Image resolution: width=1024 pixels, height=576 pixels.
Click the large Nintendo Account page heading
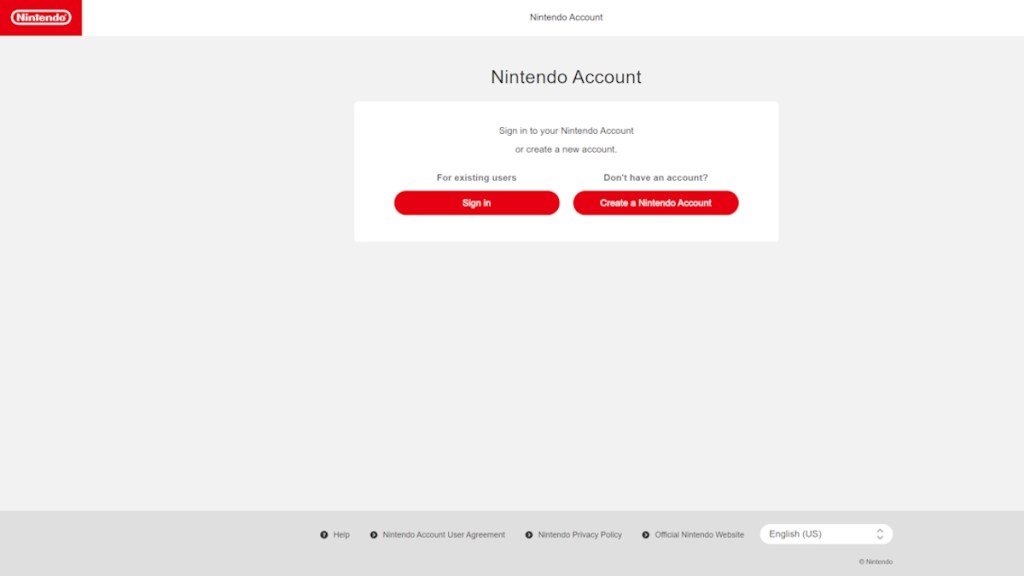[x=566, y=77]
